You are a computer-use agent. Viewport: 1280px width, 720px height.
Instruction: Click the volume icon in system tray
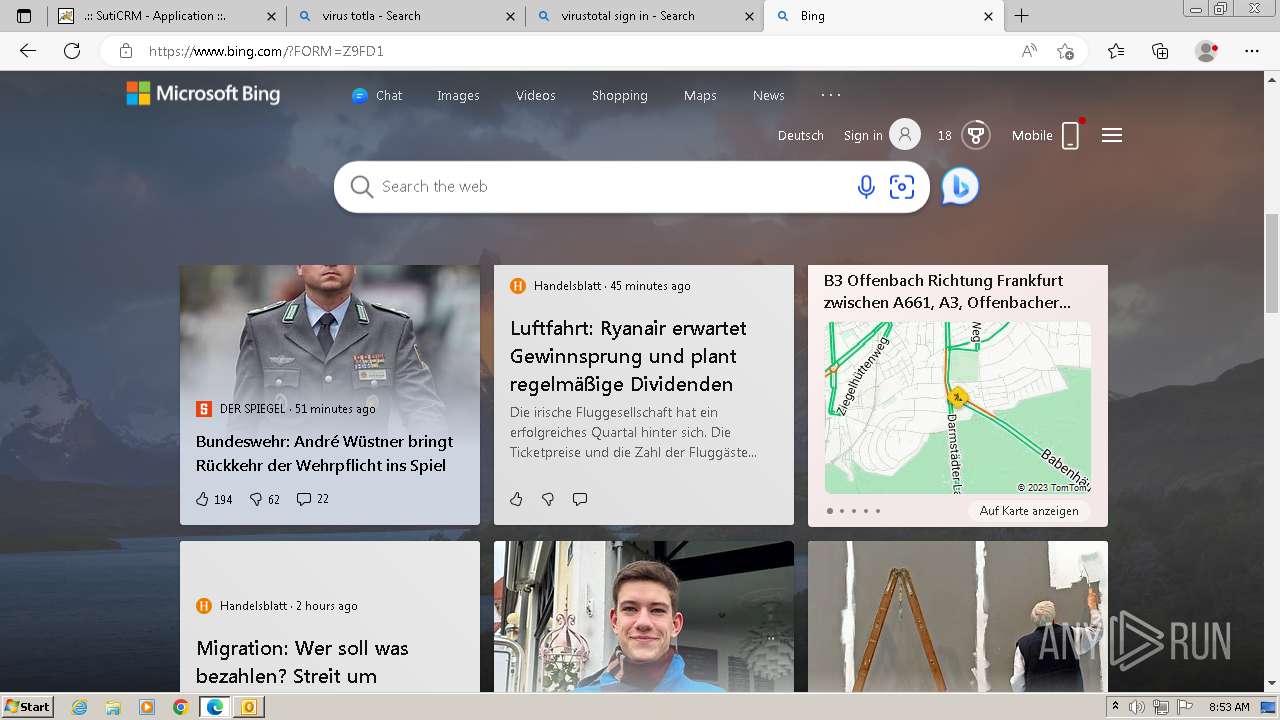click(1136, 707)
